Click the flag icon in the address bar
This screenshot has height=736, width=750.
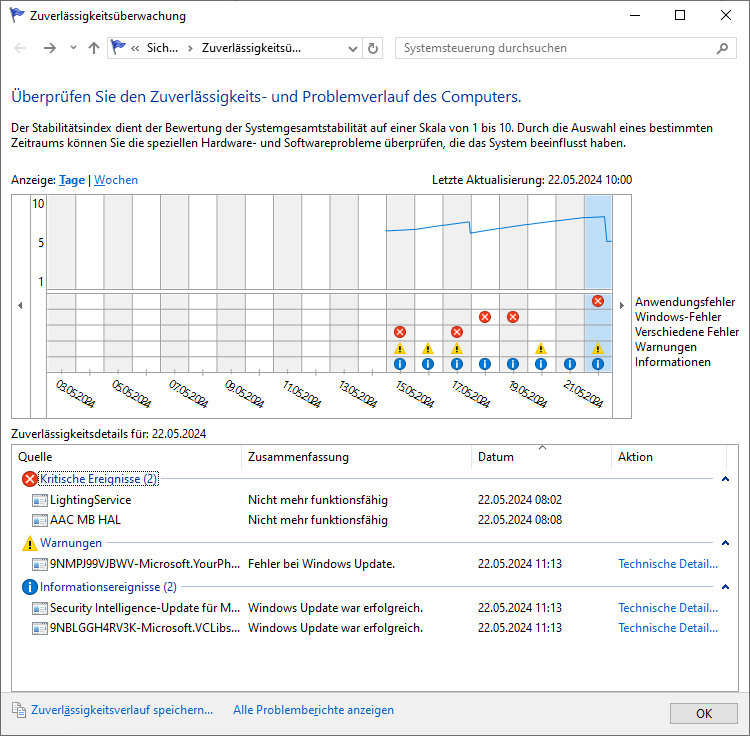click(118, 47)
